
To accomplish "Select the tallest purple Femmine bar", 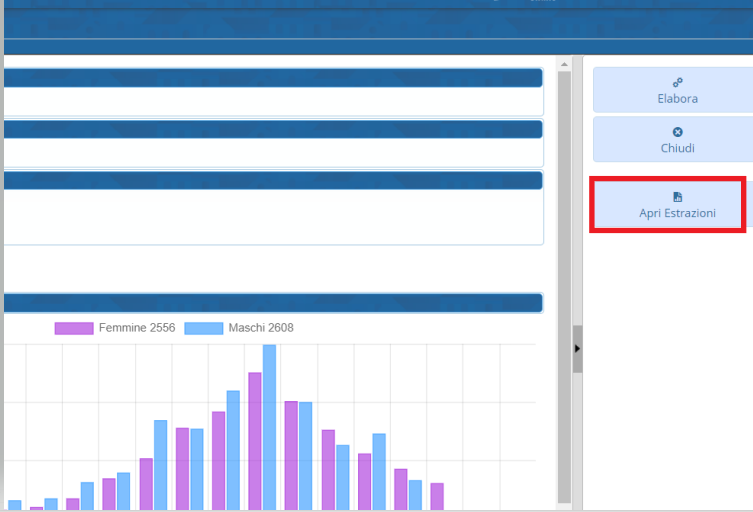I will pyautogui.click(x=255, y=440).
